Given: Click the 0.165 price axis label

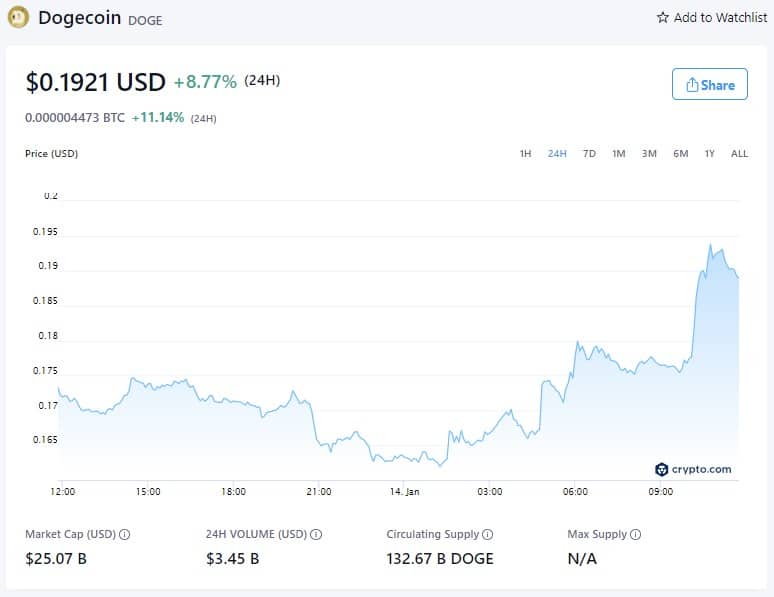Looking at the screenshot, I should coord(45,439).
